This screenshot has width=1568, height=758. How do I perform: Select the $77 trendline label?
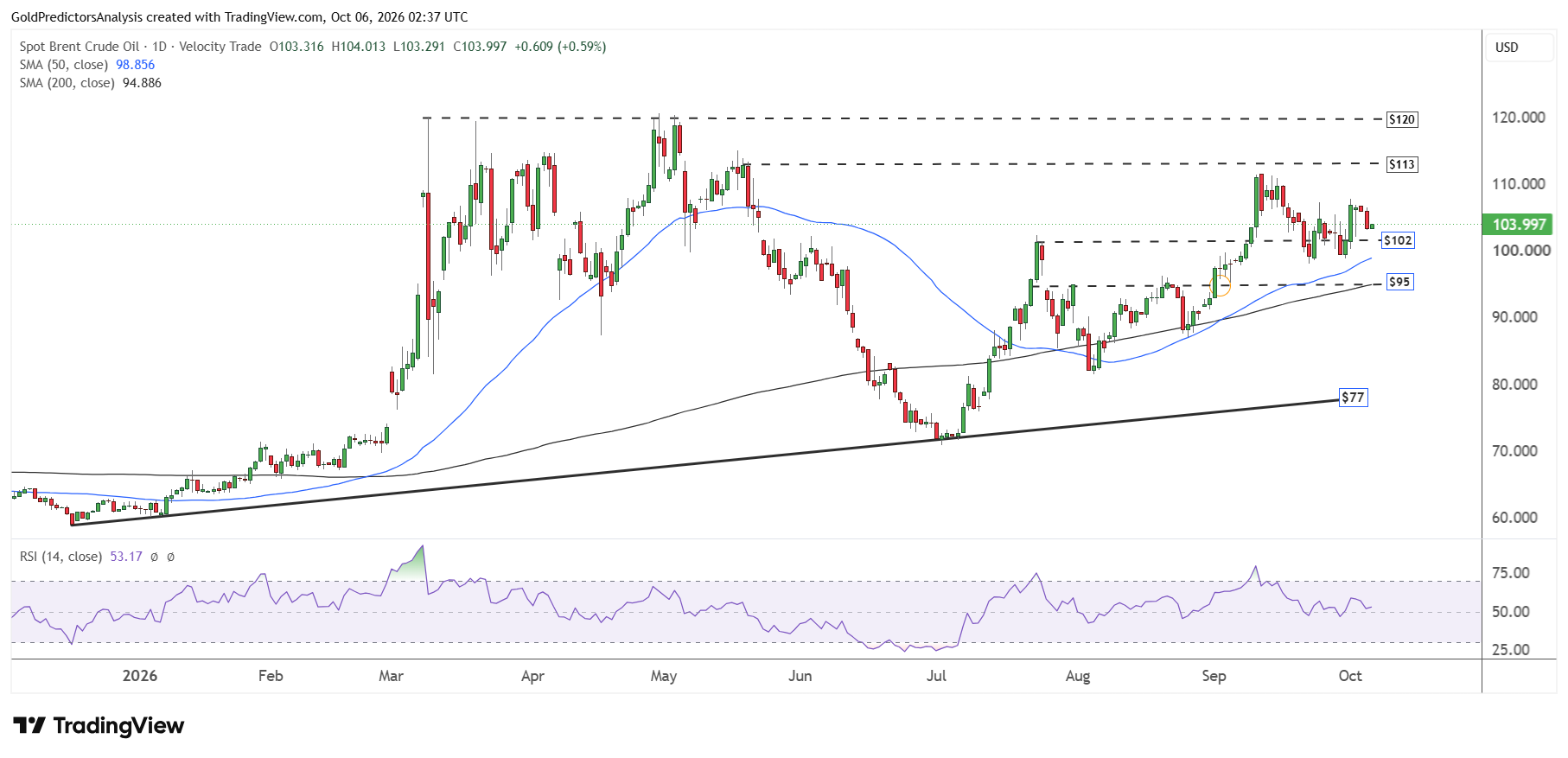[x=1353, y=398]
